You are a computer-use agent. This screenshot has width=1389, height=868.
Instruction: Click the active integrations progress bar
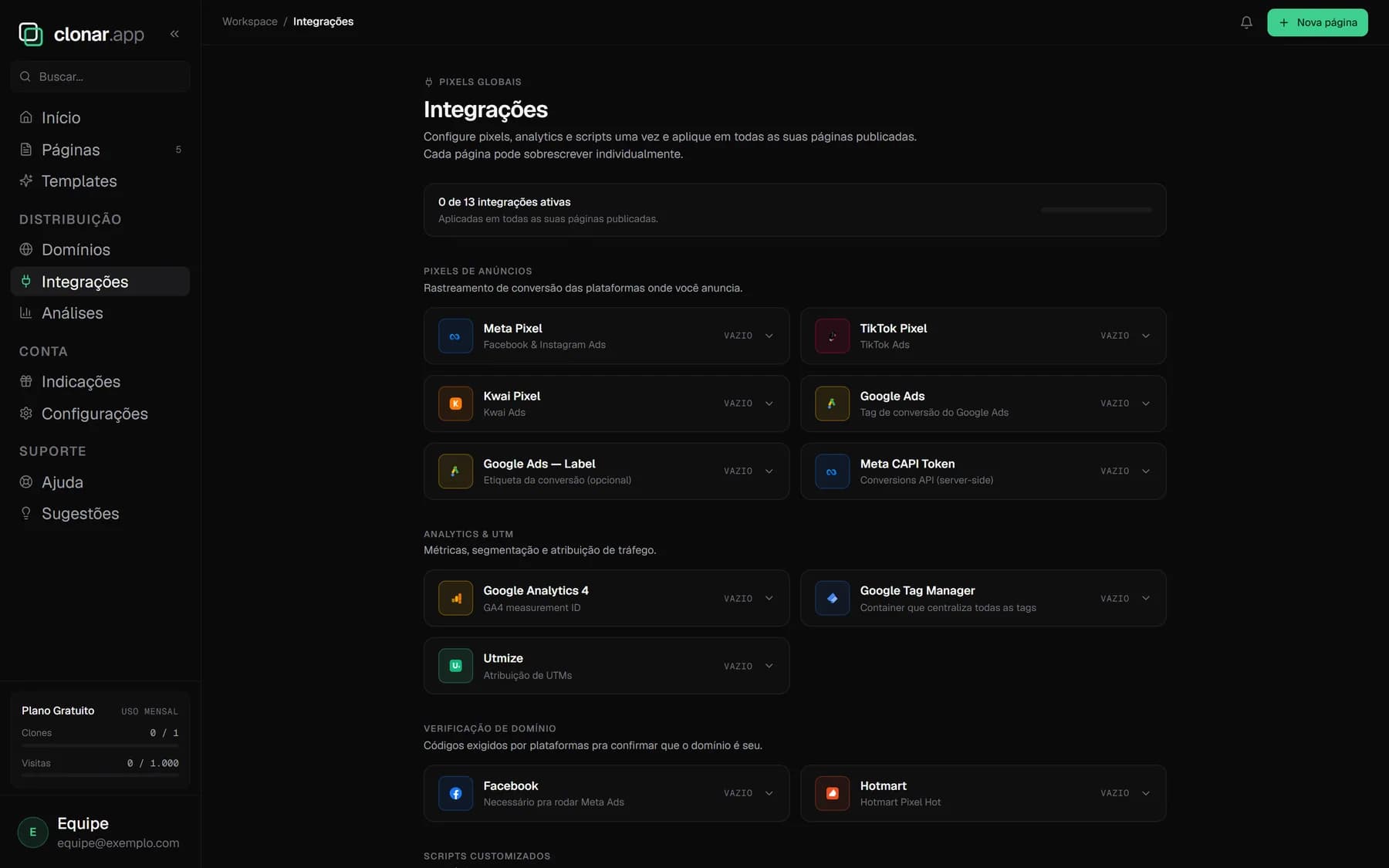pyautogui.click(x=1096, y=210)
